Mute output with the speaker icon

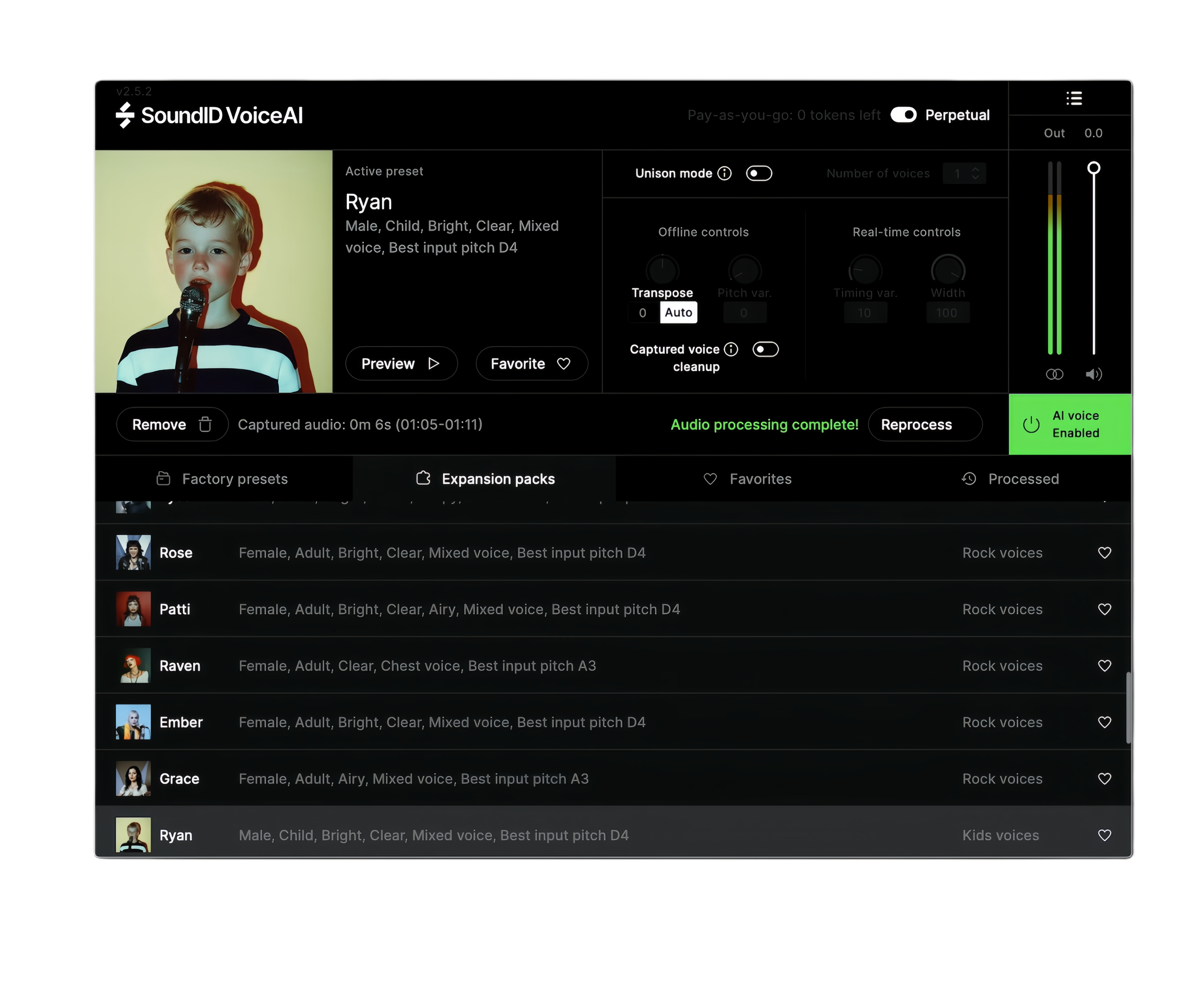pos(1093,374)
